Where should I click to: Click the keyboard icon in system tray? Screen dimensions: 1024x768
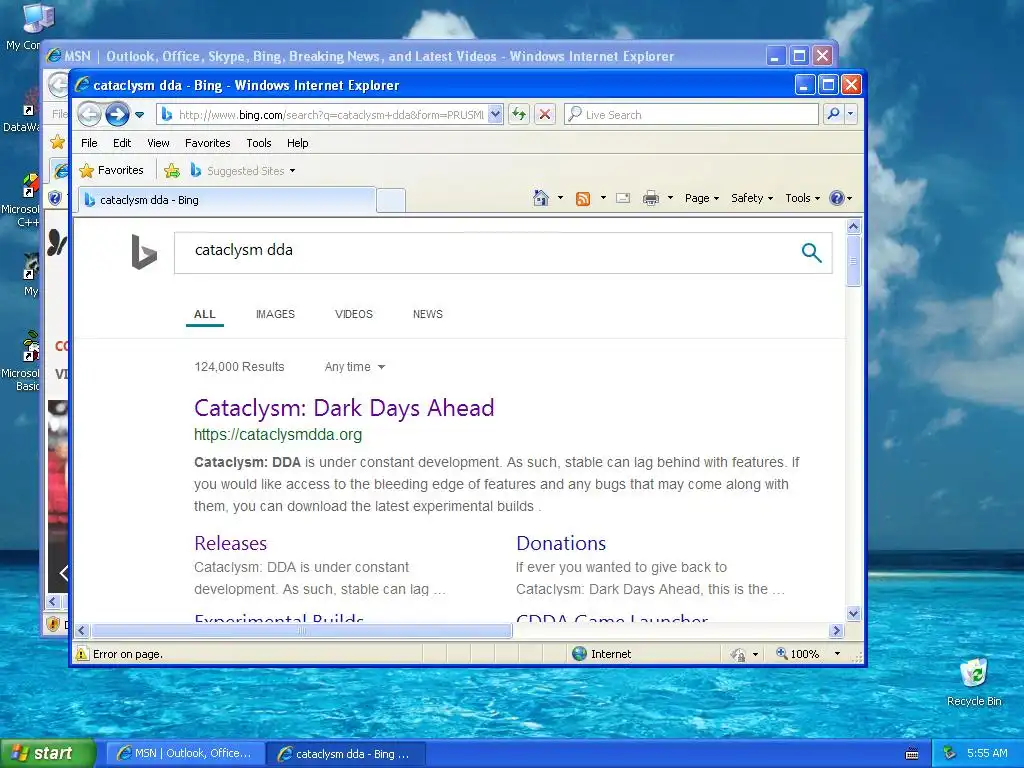click(x=912, y=754)
